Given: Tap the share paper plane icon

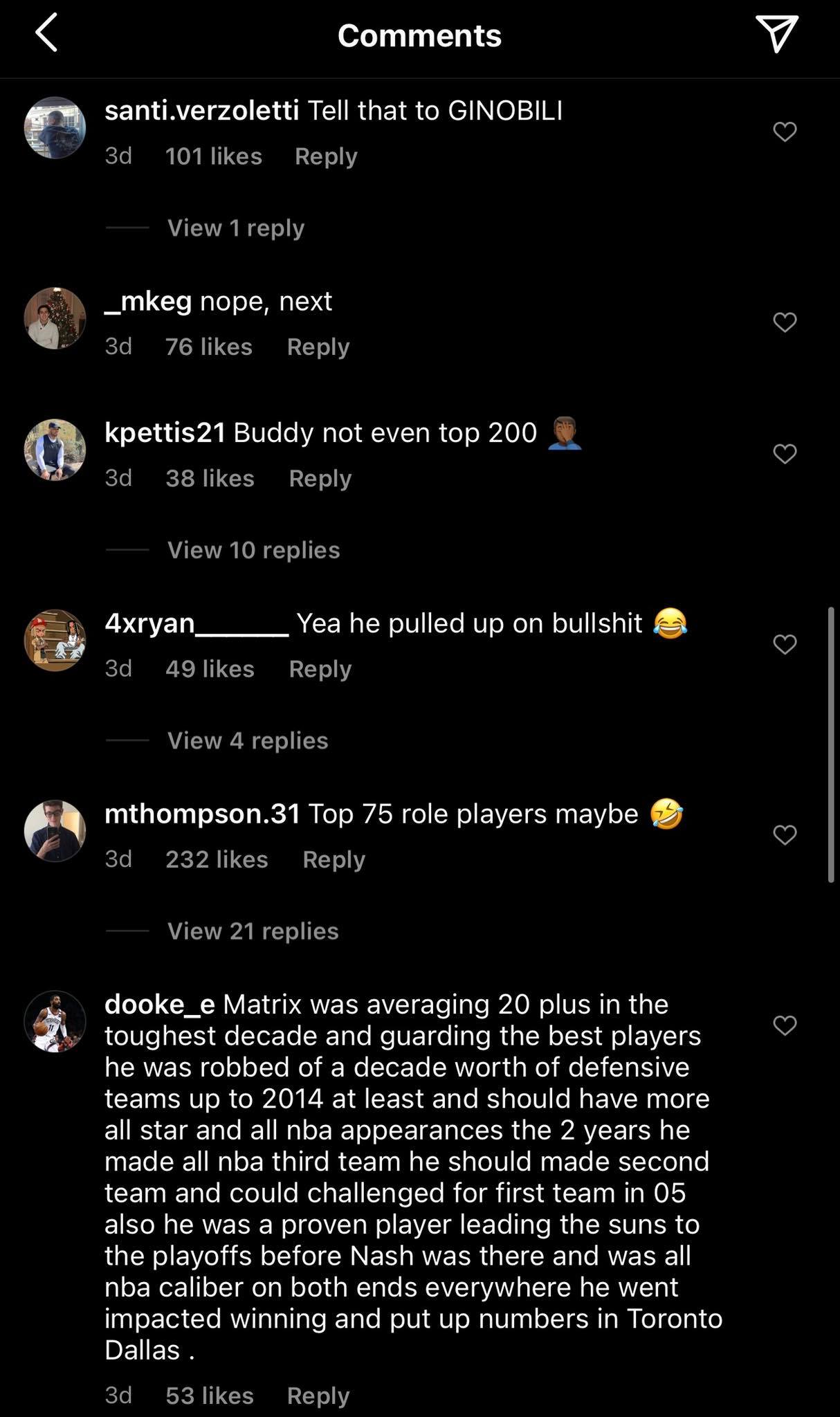Looking at the screenshot, I should coord(776,34).
